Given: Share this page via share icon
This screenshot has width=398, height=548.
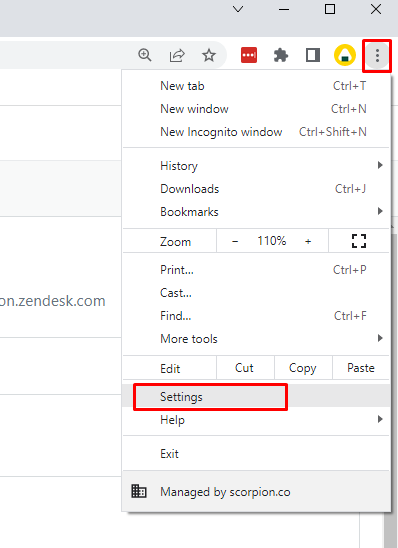Looking at the screenshot, I should (177, 55).
